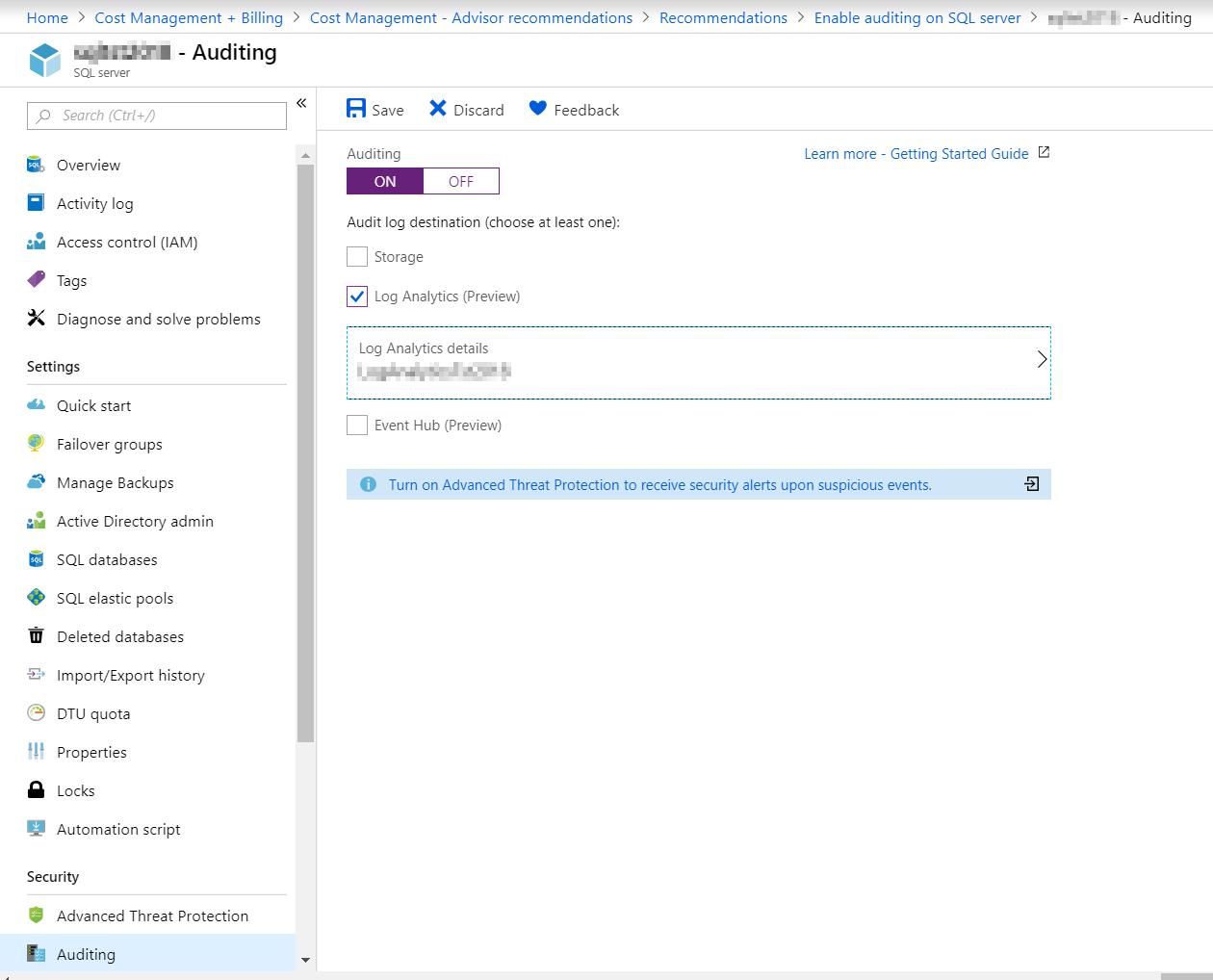
Task: Click the Access control (IAM) icon
Action: tap(36, 242)
